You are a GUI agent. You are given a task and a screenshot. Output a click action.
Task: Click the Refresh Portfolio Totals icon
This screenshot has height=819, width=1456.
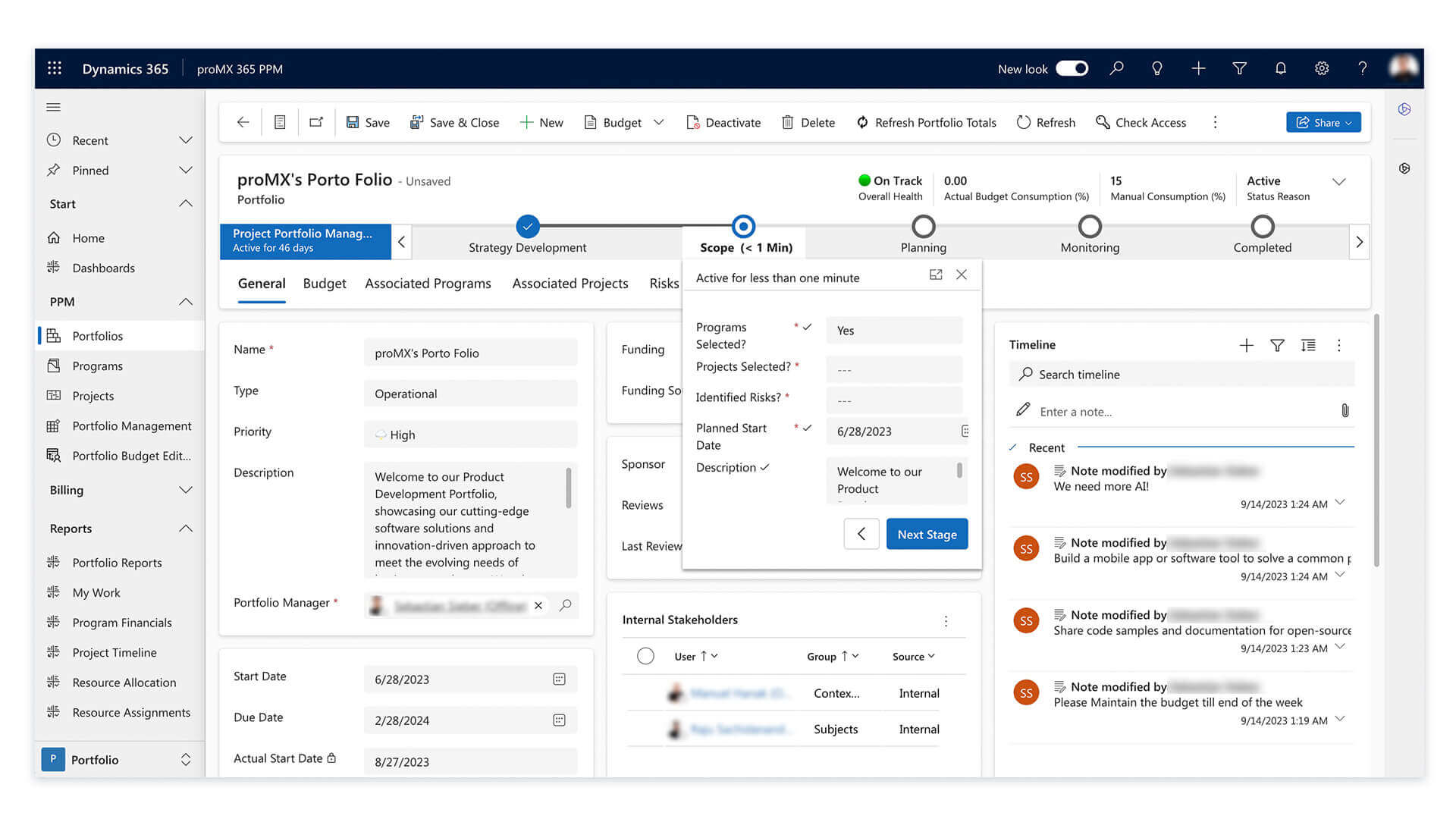[862, 122]
